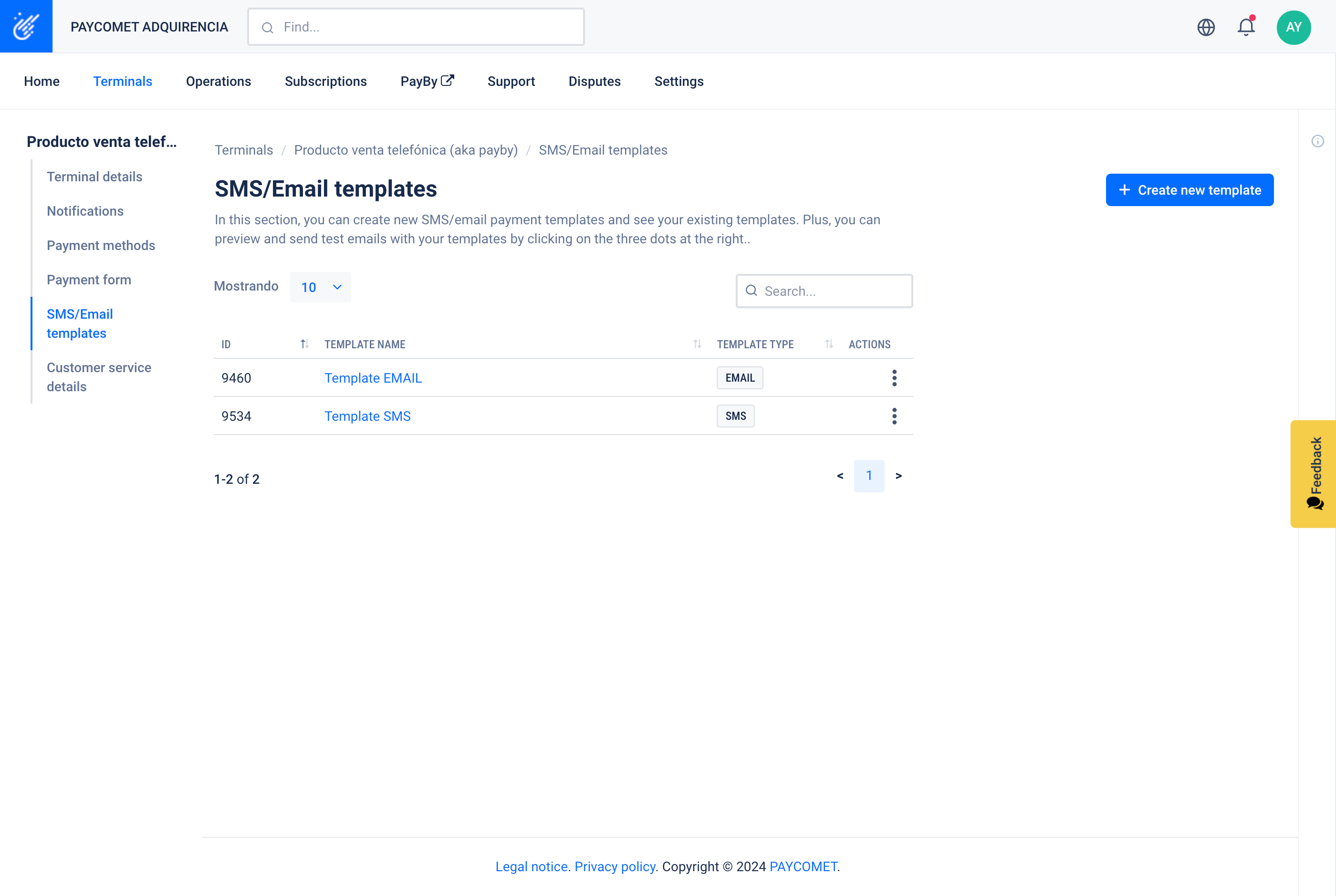
Task: Open Customer service details in sidebar
Action: (x=99, y=377)
